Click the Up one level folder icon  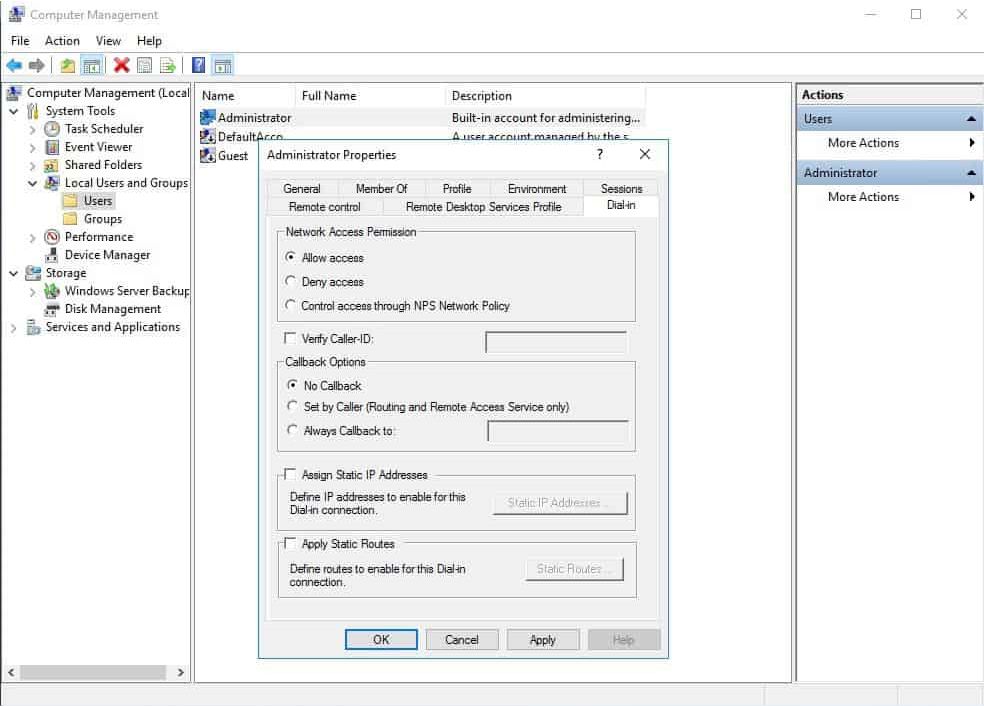(x=68, y=65)
